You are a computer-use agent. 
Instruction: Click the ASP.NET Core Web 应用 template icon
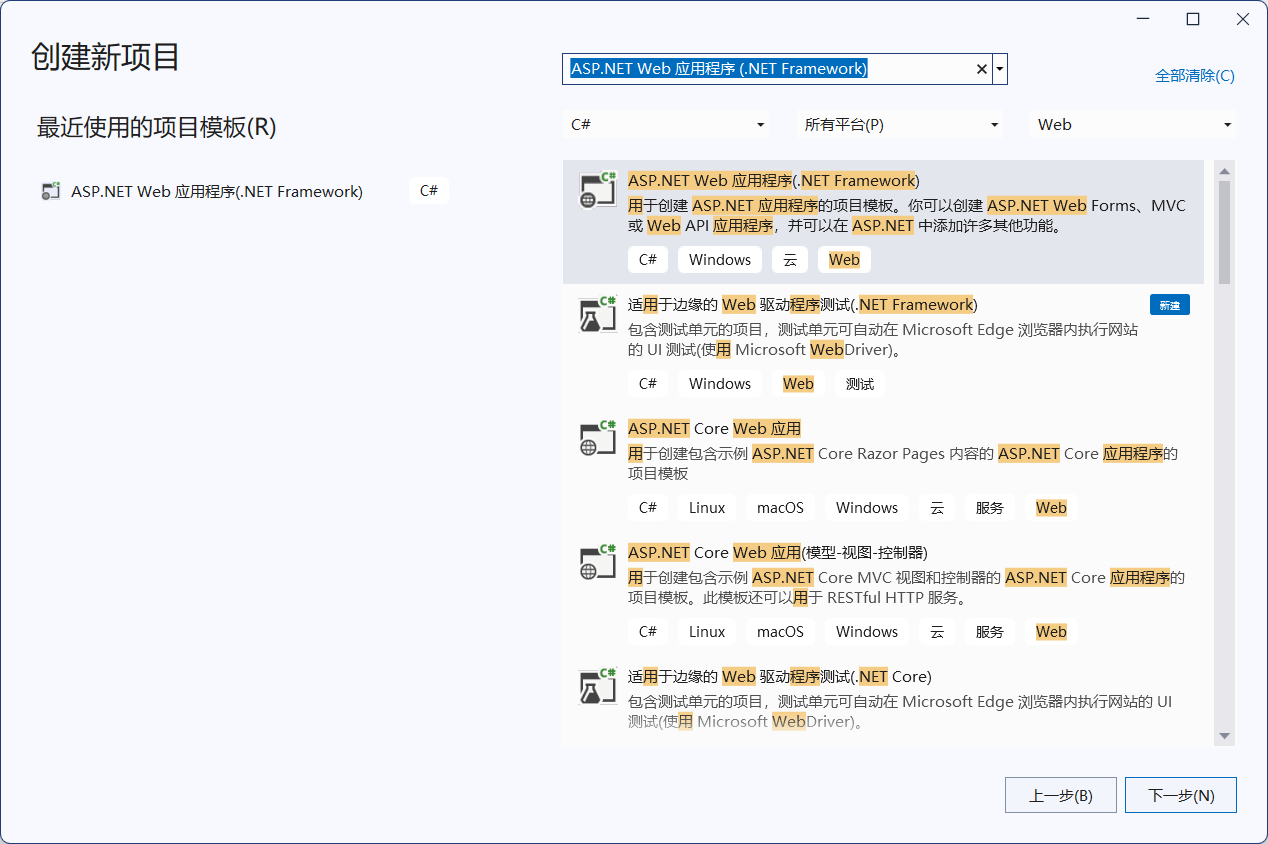[598, 438]
